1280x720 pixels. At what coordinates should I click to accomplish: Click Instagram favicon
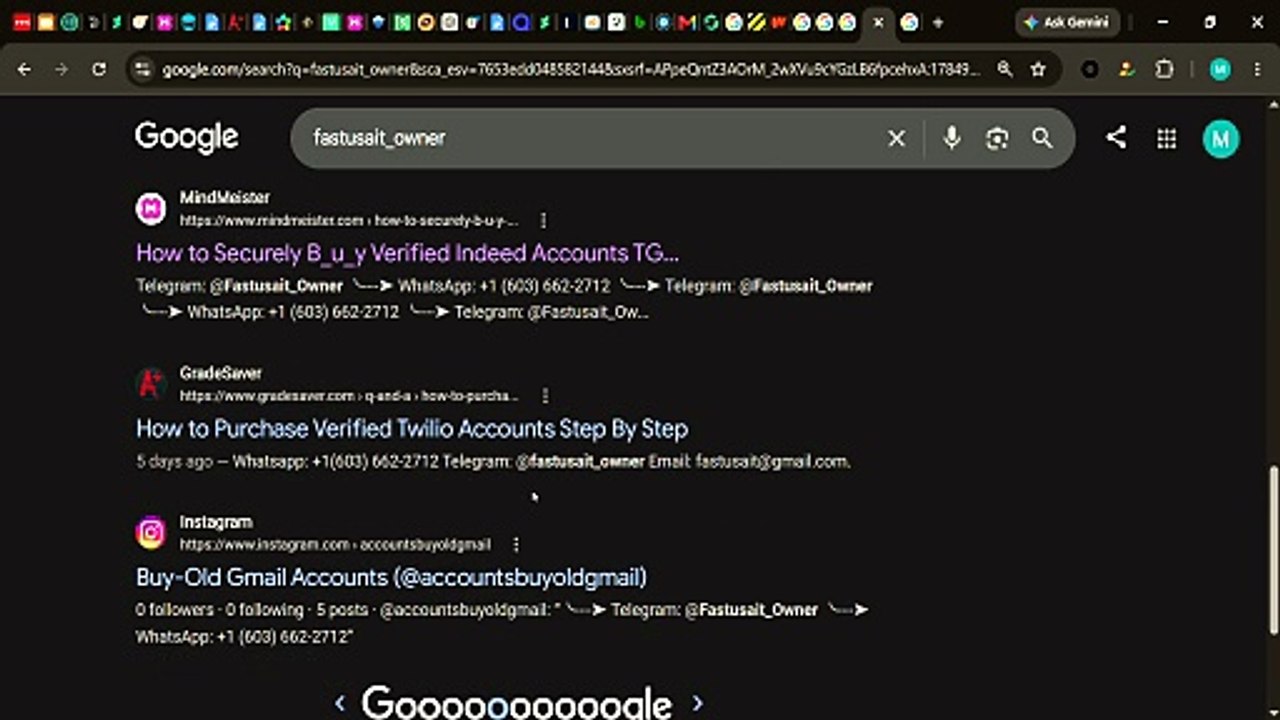point(151,532)
